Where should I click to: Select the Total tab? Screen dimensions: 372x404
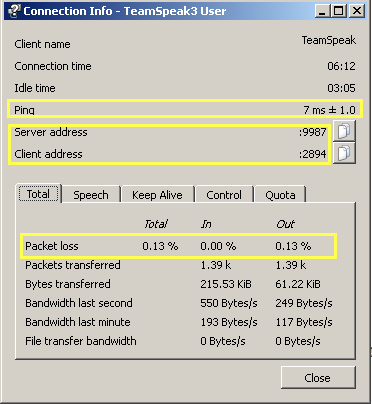(x=38, y=194)
